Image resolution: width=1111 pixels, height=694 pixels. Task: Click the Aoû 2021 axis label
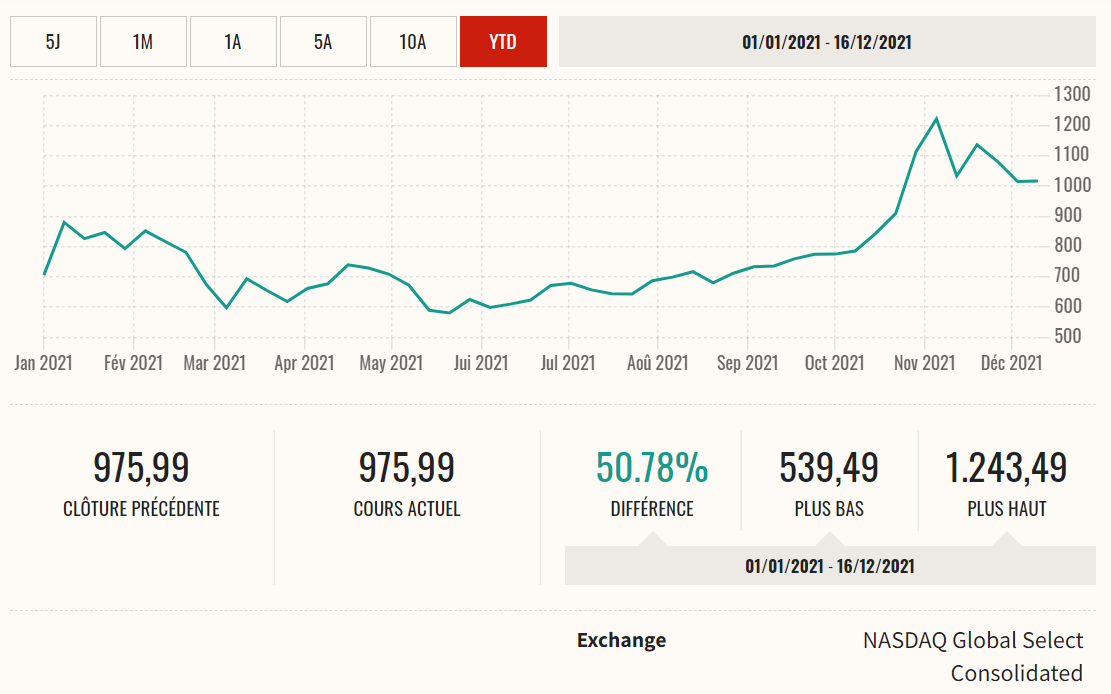657,363
